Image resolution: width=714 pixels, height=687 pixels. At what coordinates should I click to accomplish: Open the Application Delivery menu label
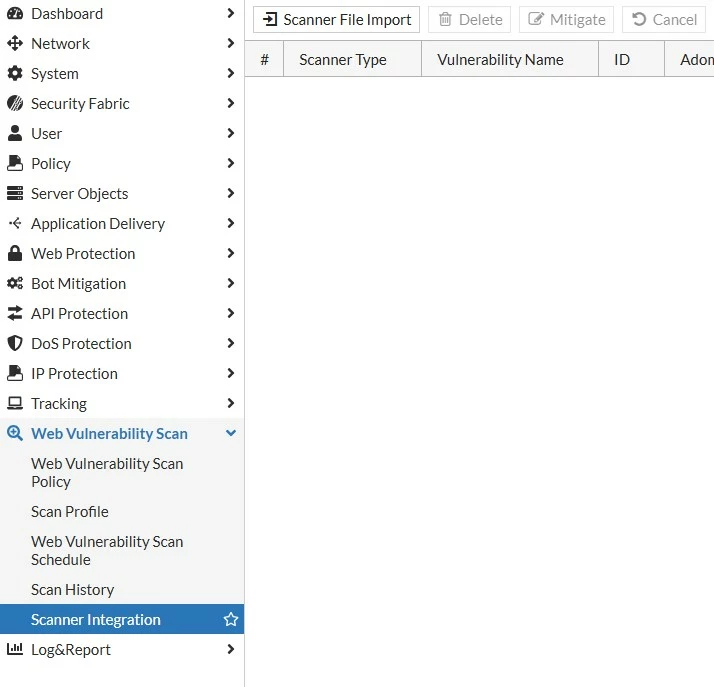click(98, 224)
